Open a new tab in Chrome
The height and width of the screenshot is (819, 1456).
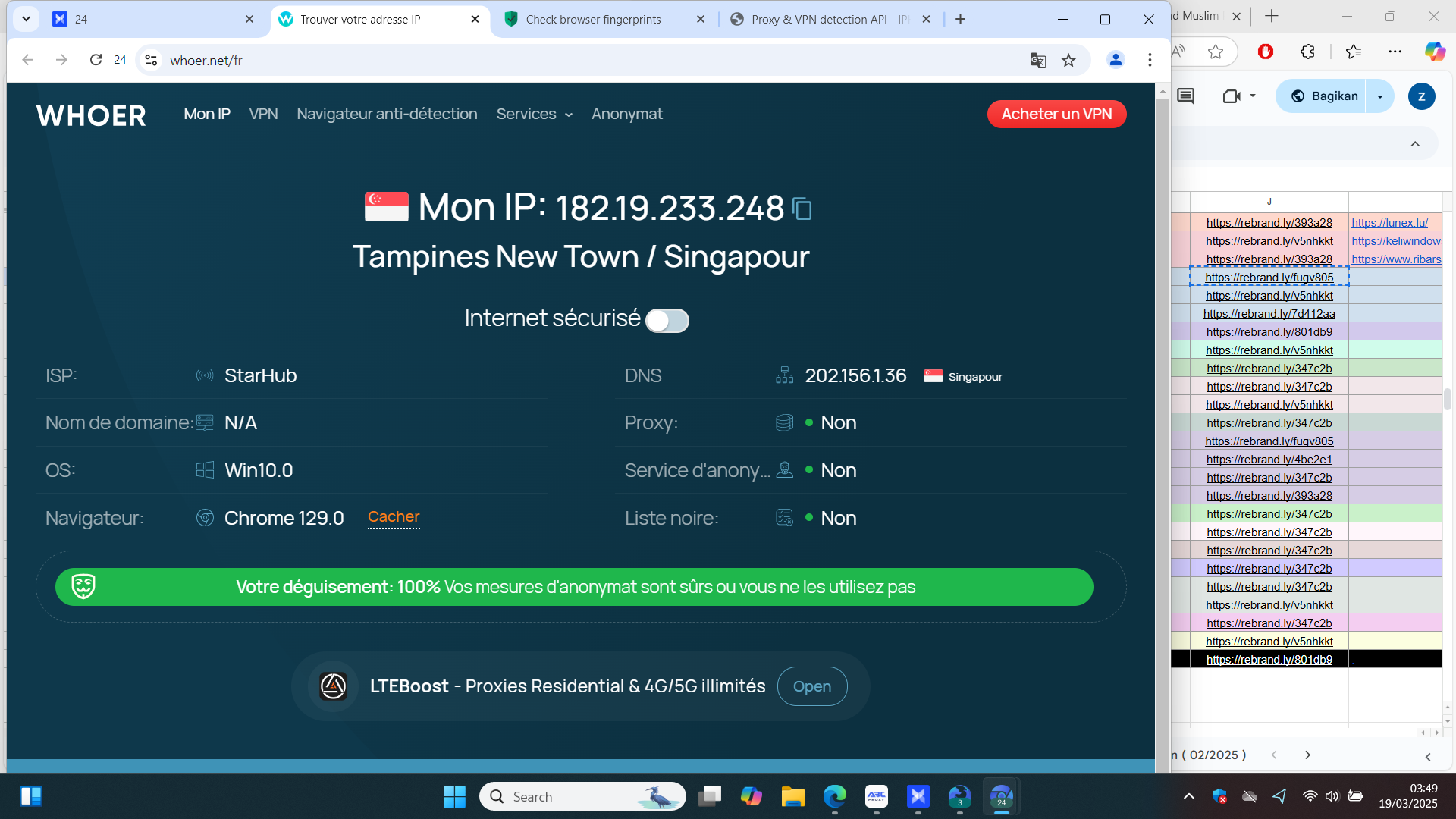tap(960, 19)
